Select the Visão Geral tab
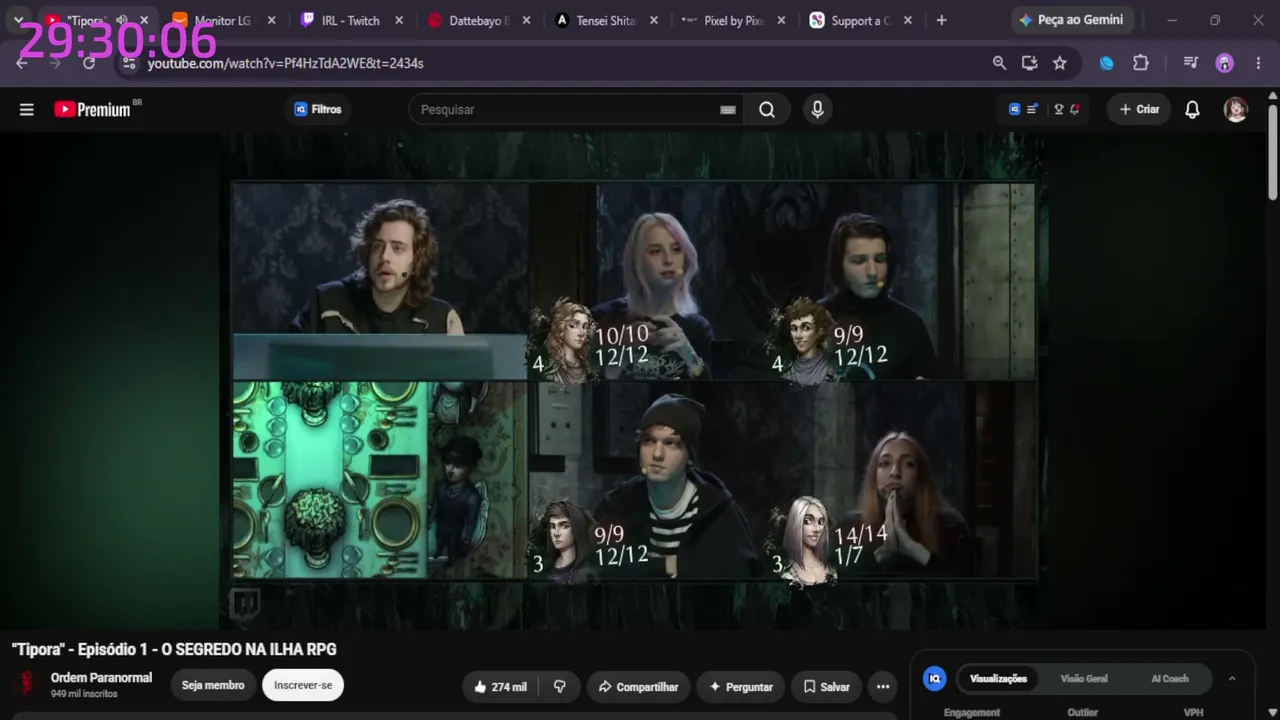This screenshot has width=1280, height=720. click(x=1084, y=679)
